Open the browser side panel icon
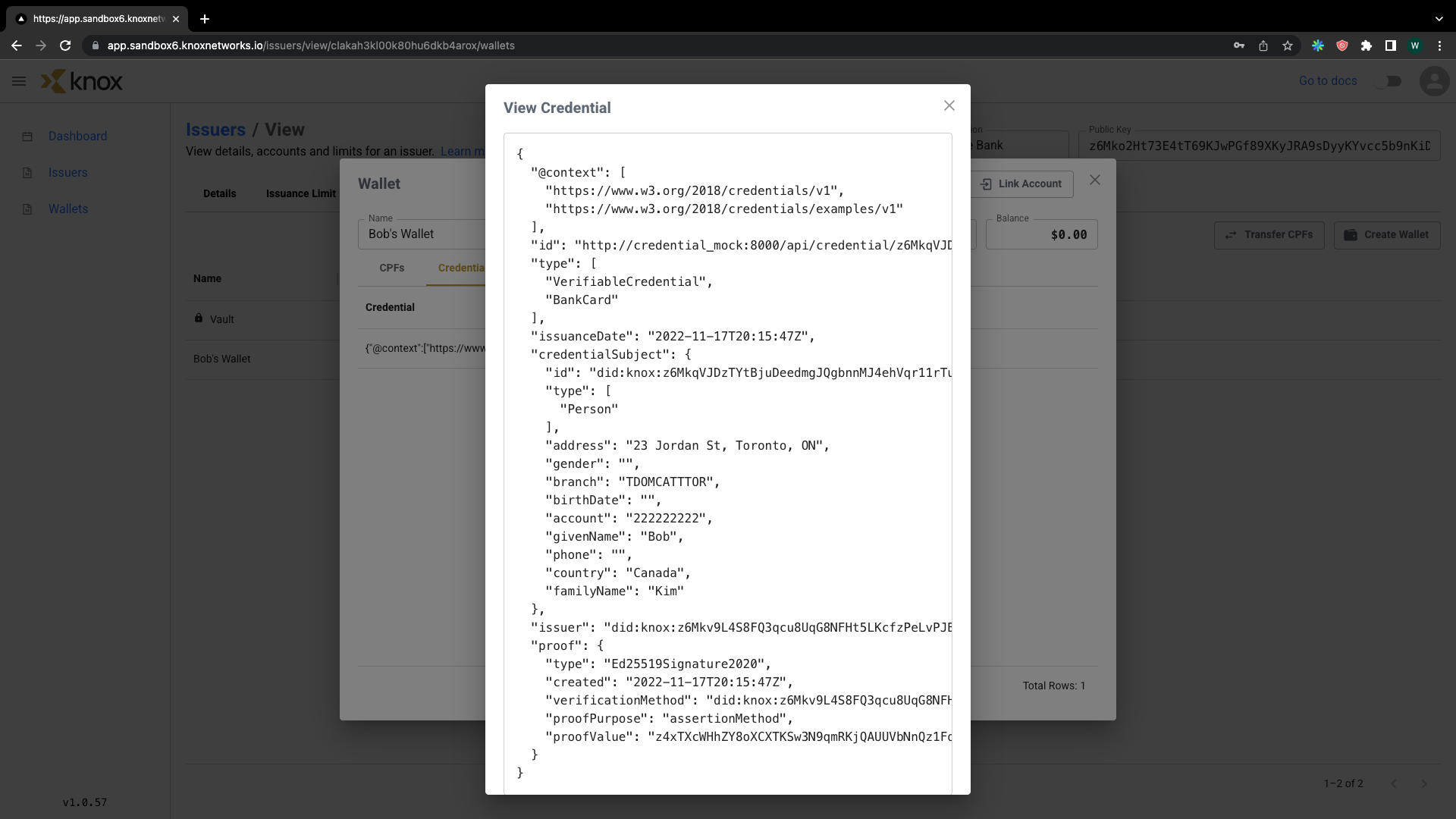This screenshot has width=1456, height=819. tap(1390, 45)
